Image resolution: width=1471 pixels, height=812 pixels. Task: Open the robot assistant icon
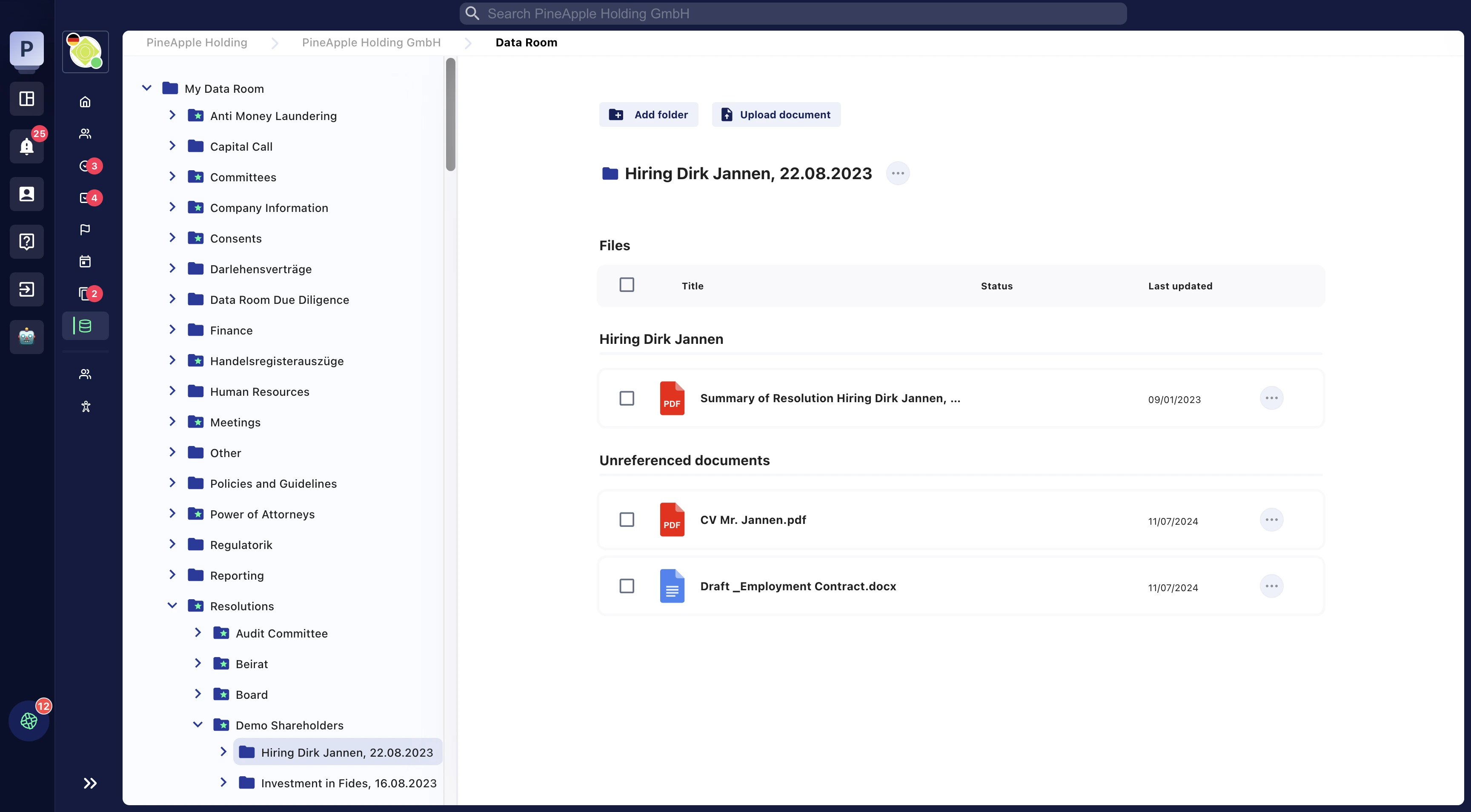click(26, 336)
